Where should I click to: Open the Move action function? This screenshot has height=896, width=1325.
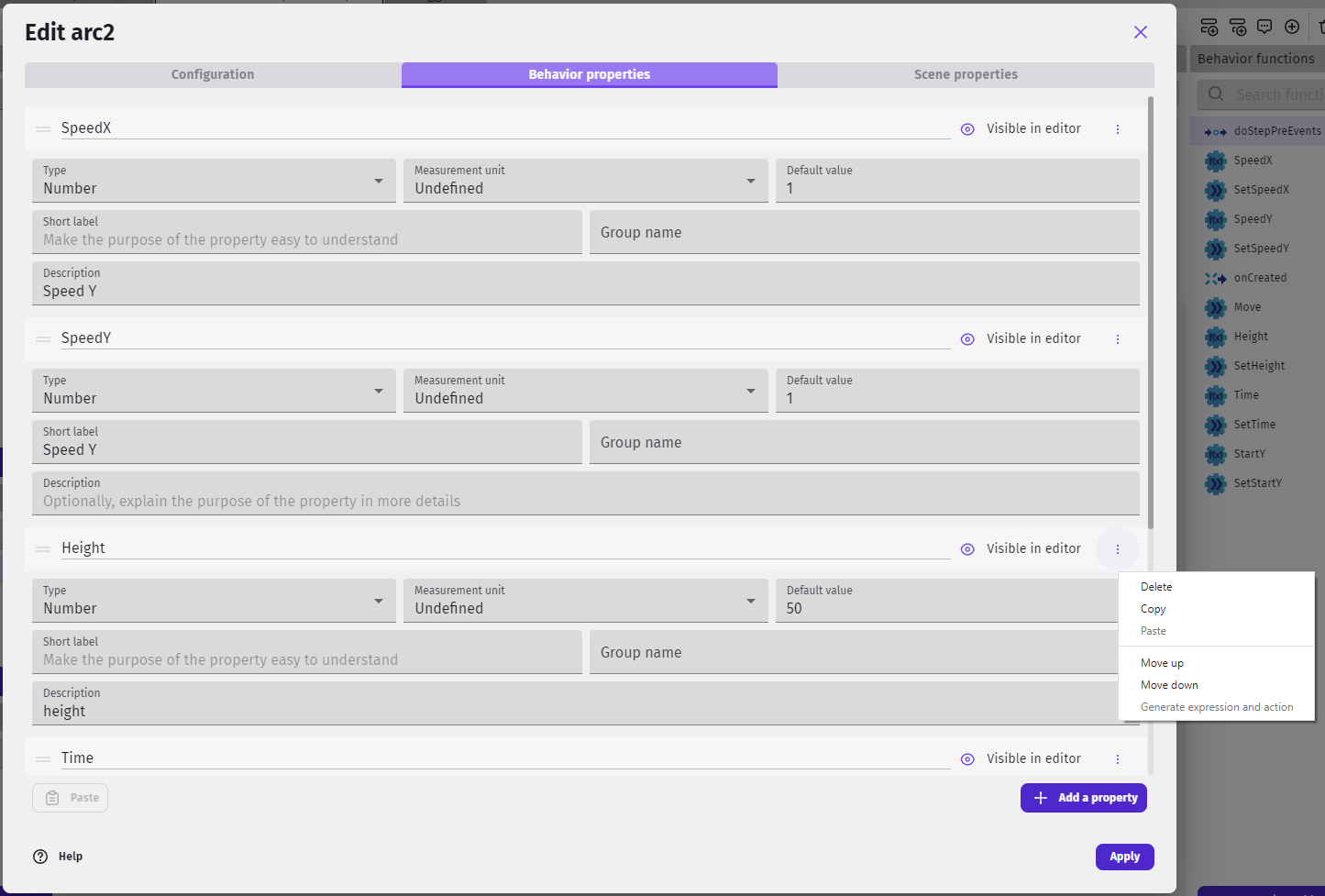point(1248,307)
